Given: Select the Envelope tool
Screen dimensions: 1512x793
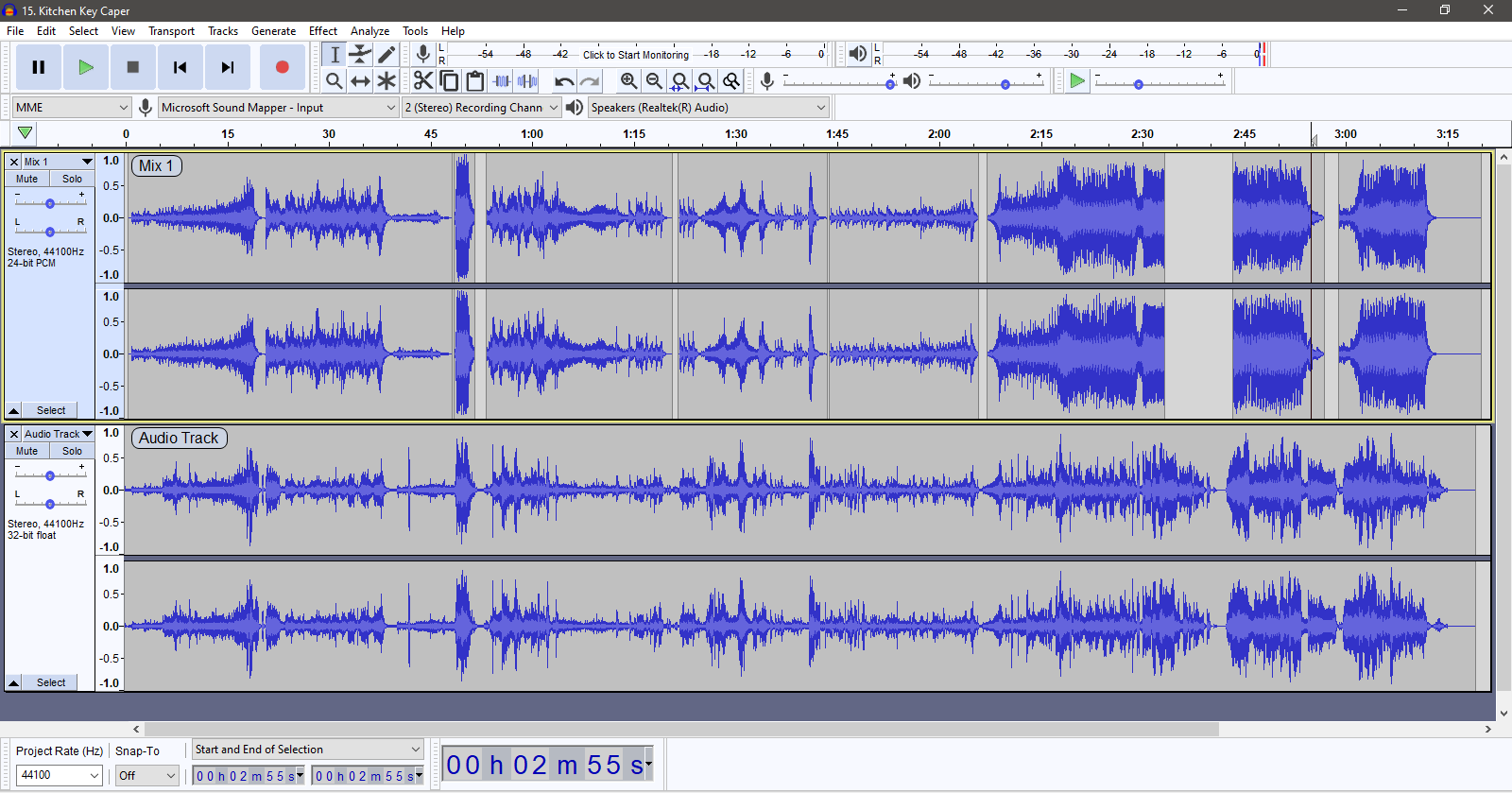Looking at the screenshot, I should click(x=360, y=55).
